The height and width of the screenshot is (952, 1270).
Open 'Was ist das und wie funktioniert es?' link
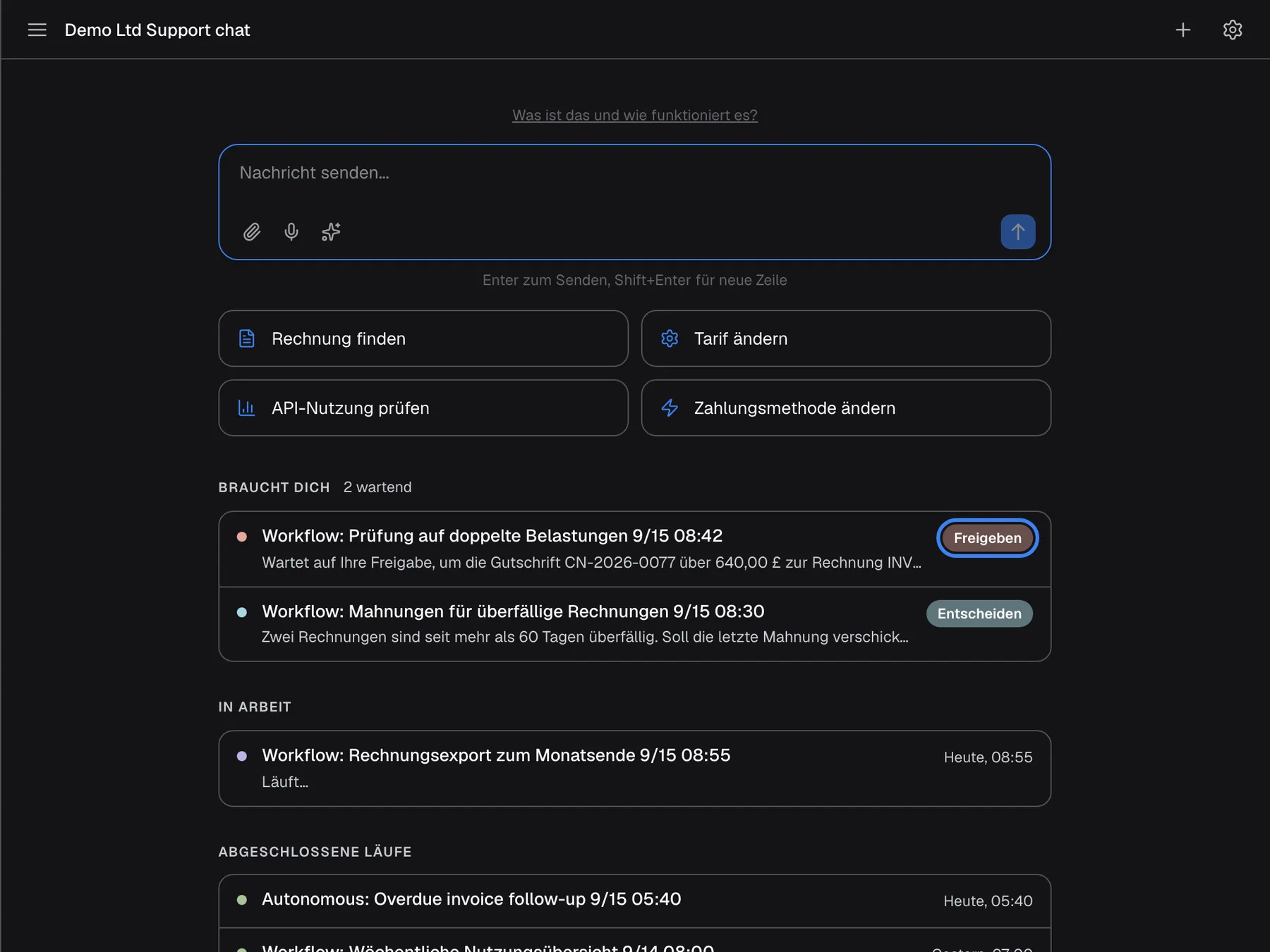click(635, 115)
